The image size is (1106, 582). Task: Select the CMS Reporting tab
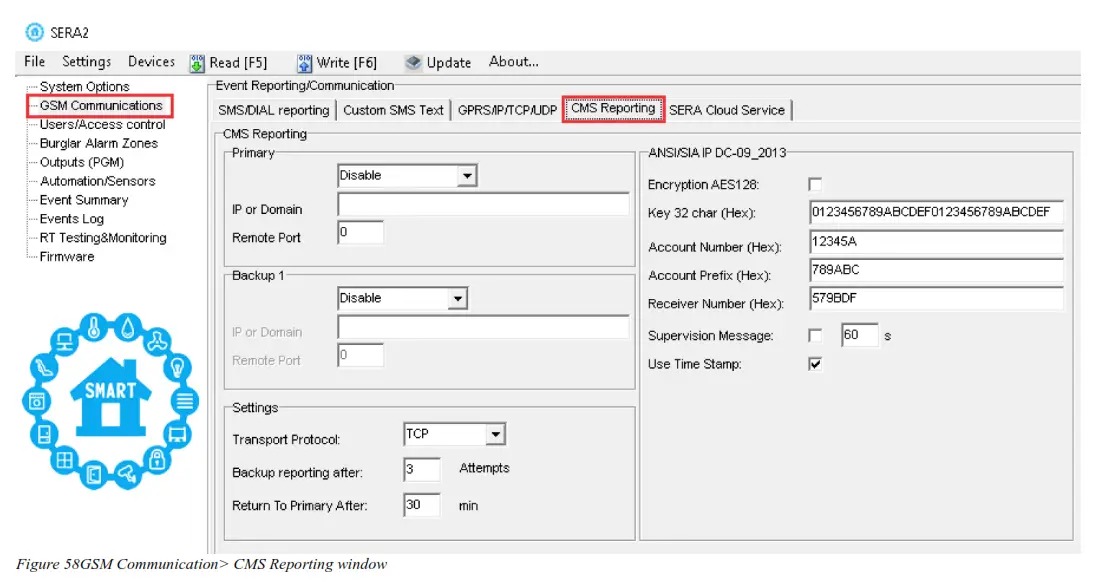[x=613, y=109]
